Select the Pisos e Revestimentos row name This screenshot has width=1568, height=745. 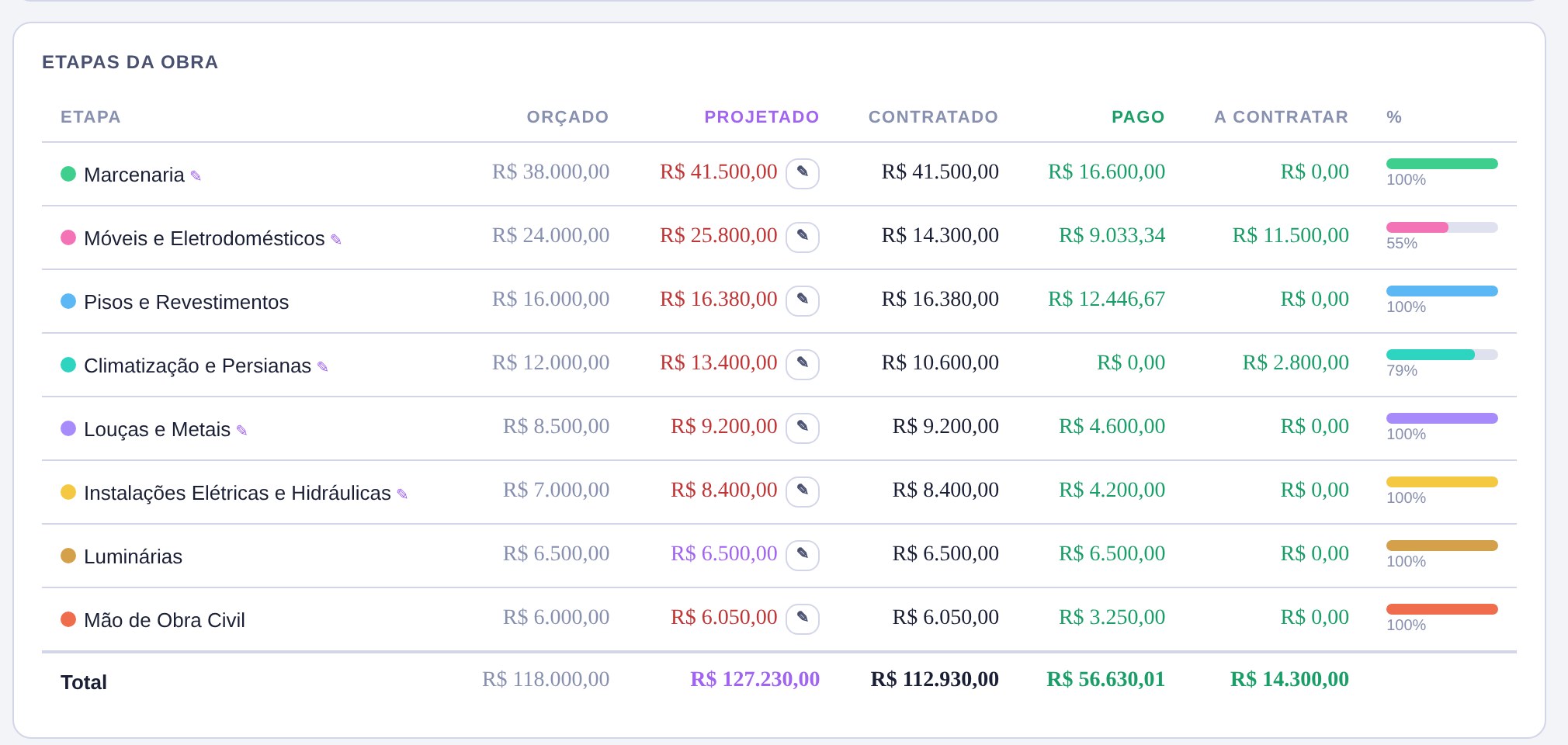tap(186, 302)
